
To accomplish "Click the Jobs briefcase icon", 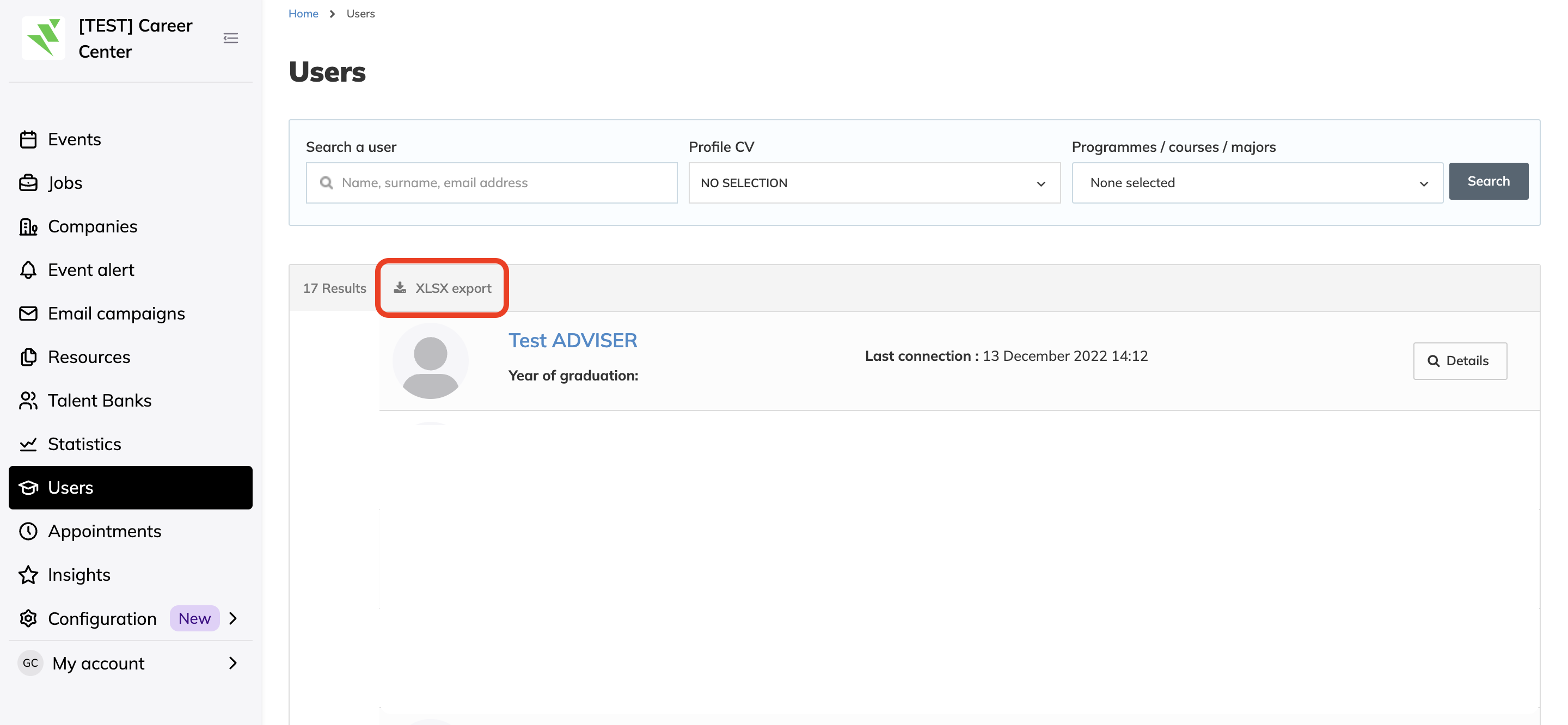I will tap(28, 183).
